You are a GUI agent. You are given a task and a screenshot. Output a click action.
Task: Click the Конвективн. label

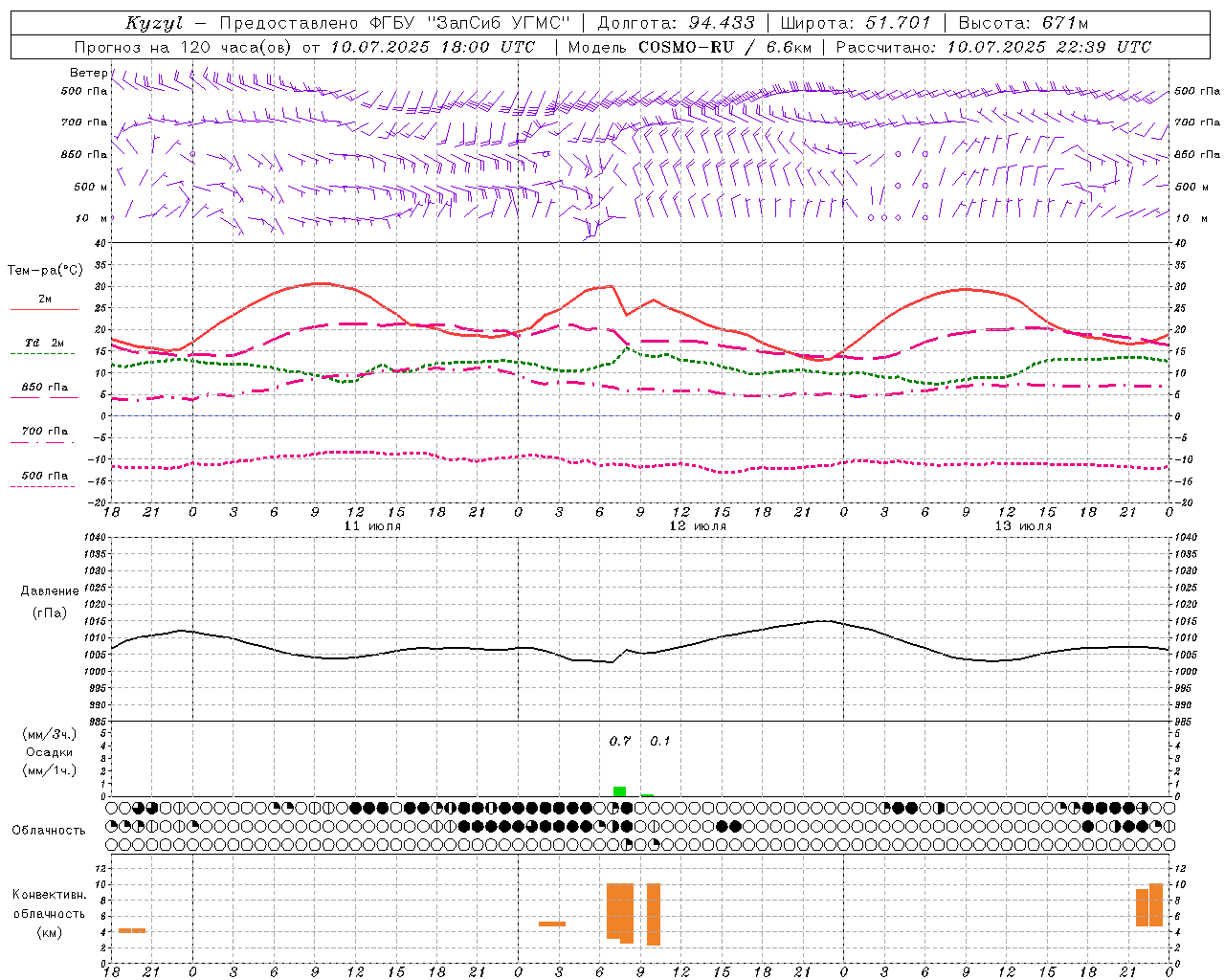point(50,895)
